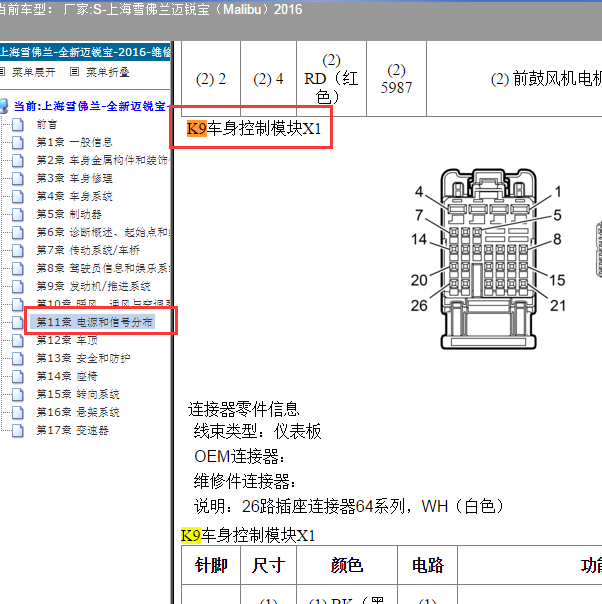Open 第5章 制动器
The image size is (602, 604).
tap(69, 214)
